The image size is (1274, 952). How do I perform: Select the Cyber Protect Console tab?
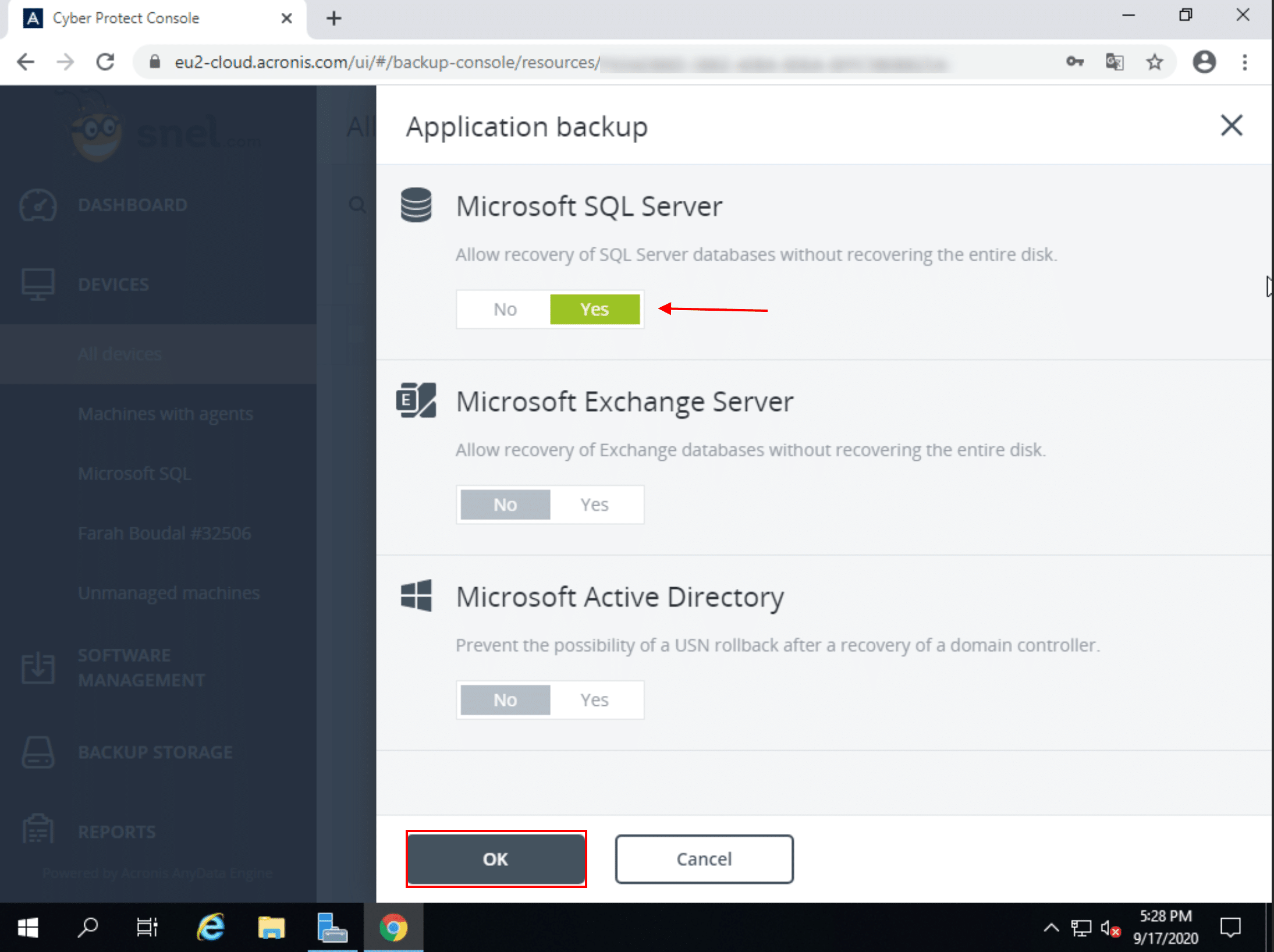pyautogui.click(x=157, y=19)
